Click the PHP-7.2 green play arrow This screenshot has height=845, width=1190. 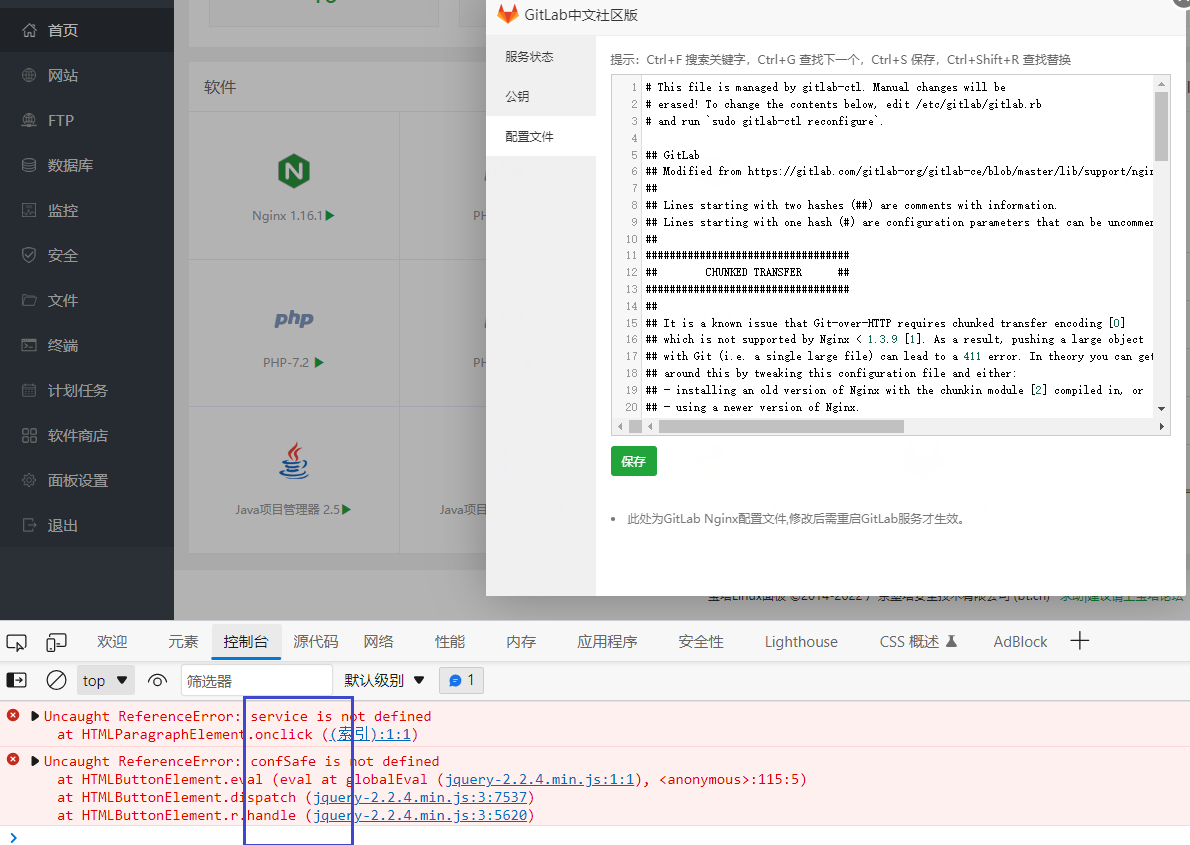[x=320, y=363]
